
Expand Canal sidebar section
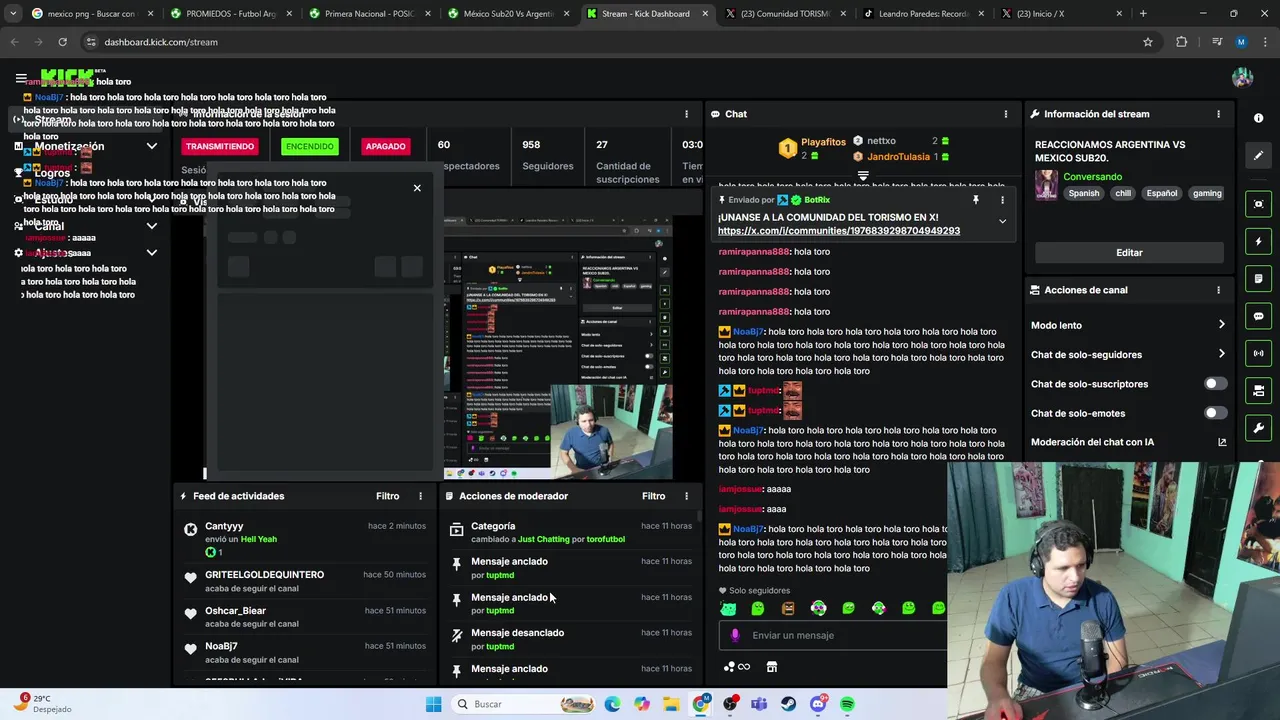[152, 226]
